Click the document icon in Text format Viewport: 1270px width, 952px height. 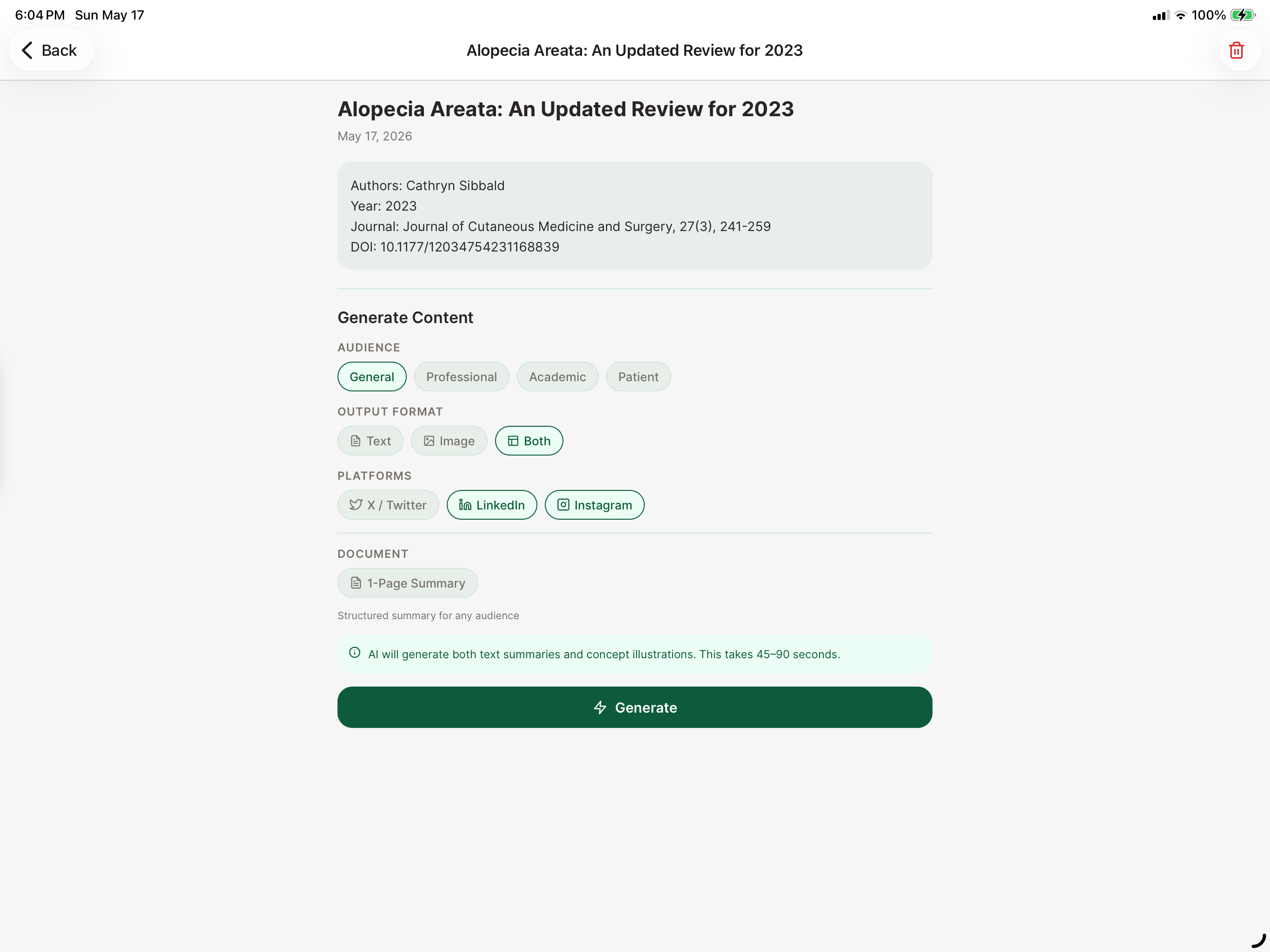[356, 440]
